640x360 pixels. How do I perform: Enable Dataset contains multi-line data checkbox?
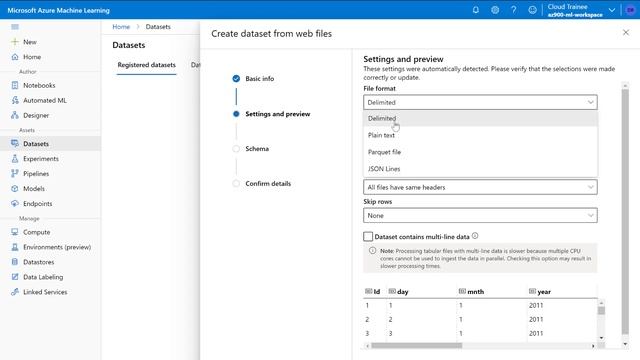pyautogui.click(x=368, y=236)
